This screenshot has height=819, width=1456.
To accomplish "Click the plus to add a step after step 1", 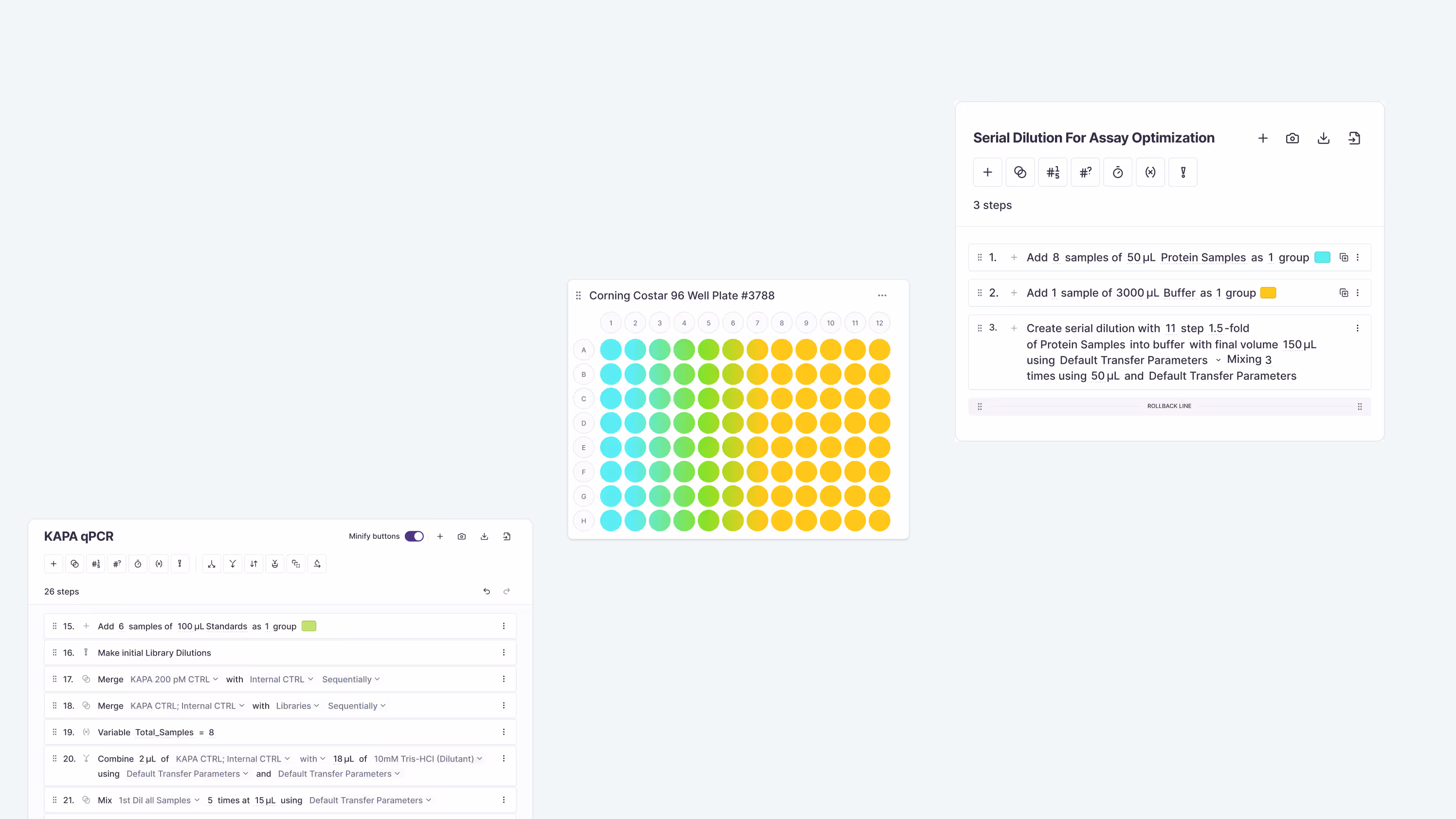I will click(x=1014, y=257).
